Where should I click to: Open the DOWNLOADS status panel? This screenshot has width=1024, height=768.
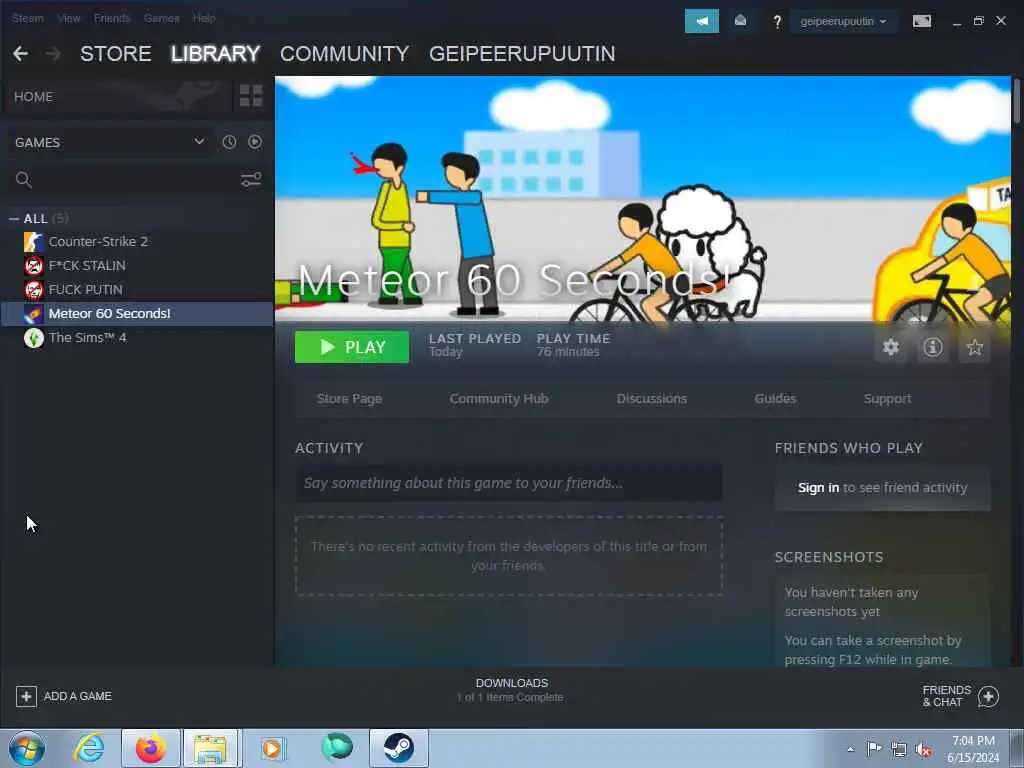[511, 690]
